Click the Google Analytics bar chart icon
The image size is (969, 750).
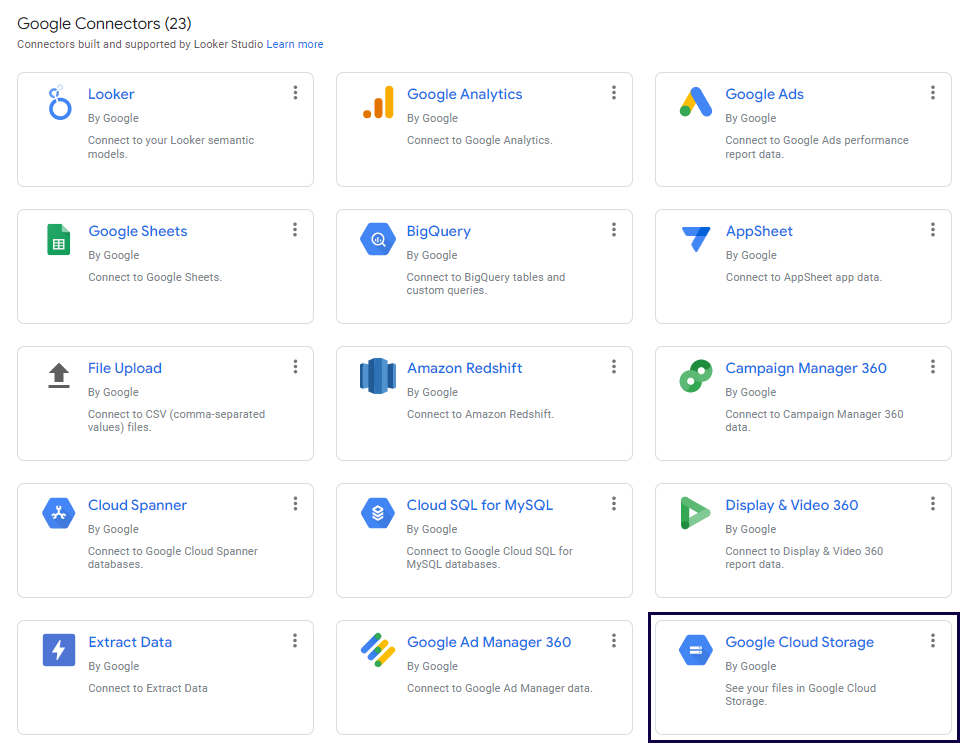click(378, 103)
